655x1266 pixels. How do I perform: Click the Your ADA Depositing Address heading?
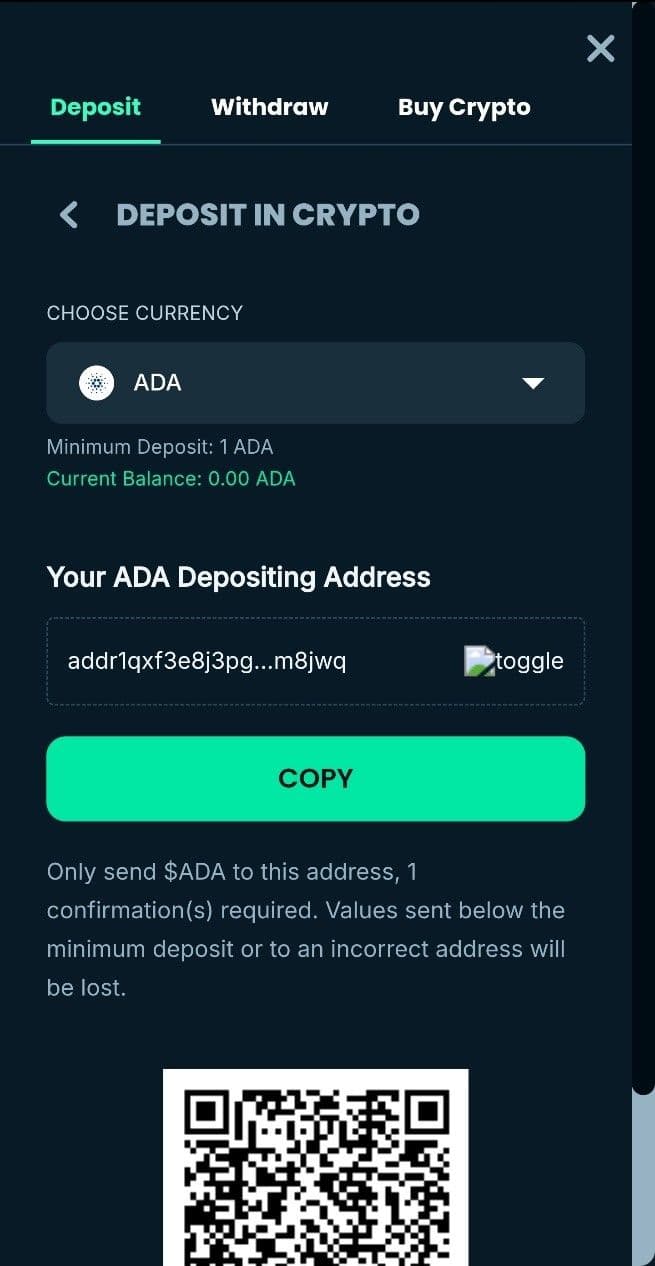239,577
